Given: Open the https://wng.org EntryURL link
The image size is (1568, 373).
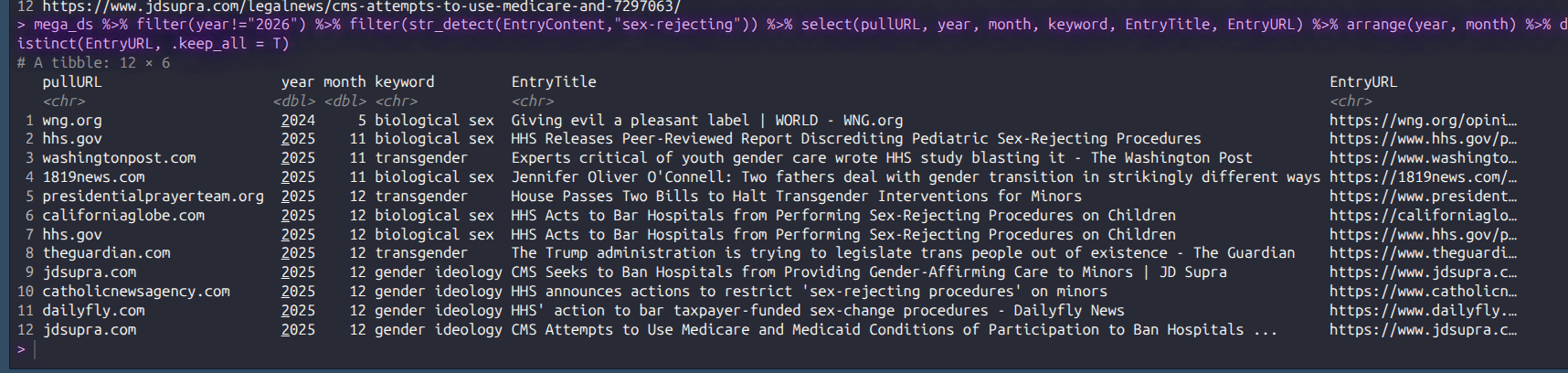Looking at the screenshot, I should tap(1422, 120).
